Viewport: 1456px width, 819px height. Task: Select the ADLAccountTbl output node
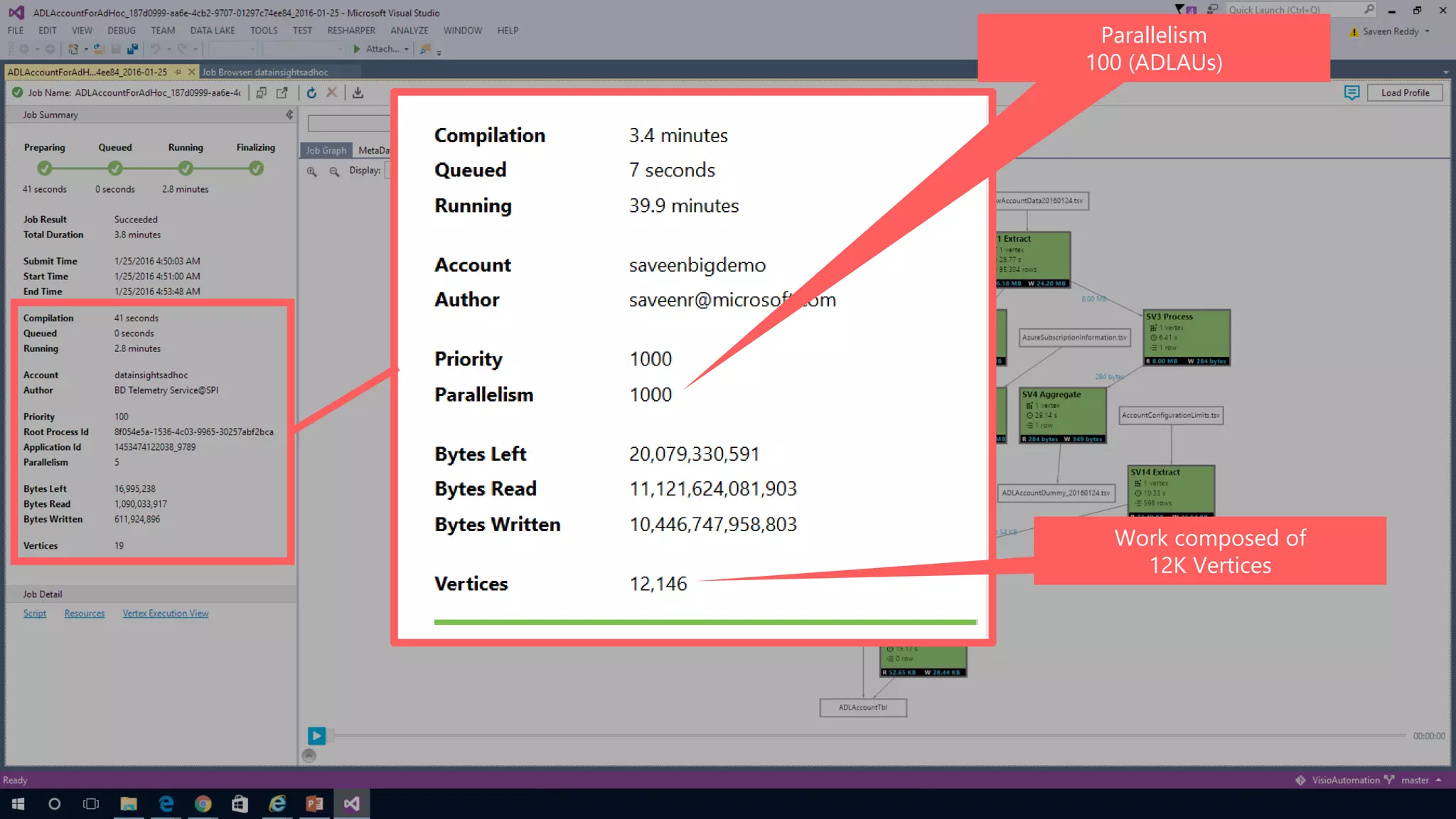pos(863,707)
